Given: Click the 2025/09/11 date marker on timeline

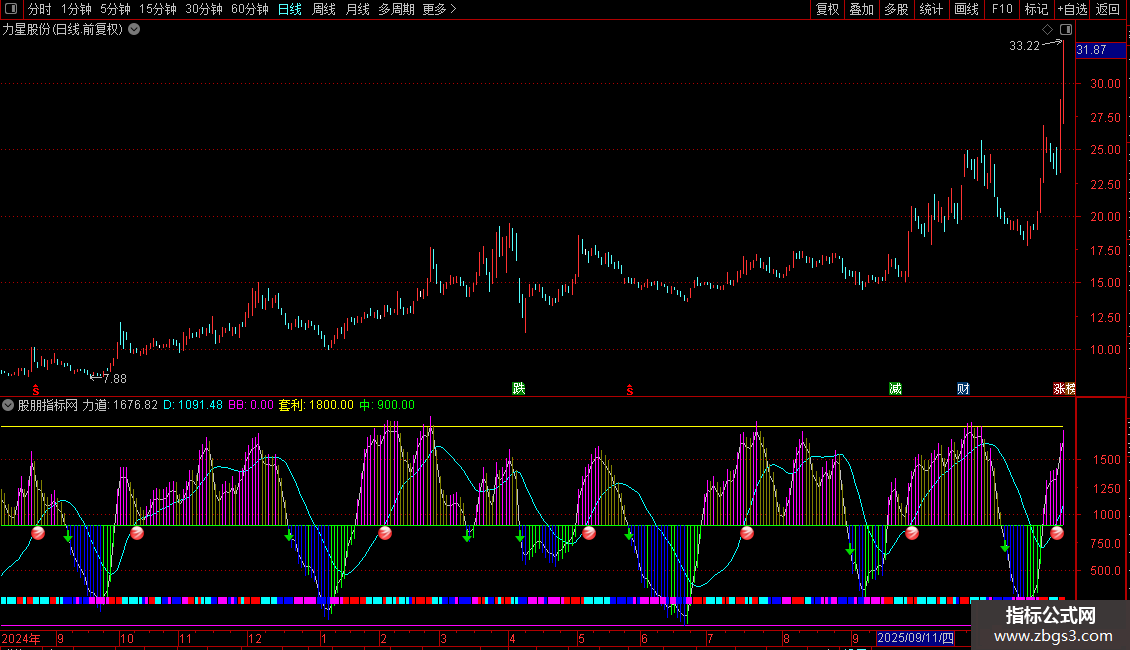Looking at the screenshot, I should [915, 638].
